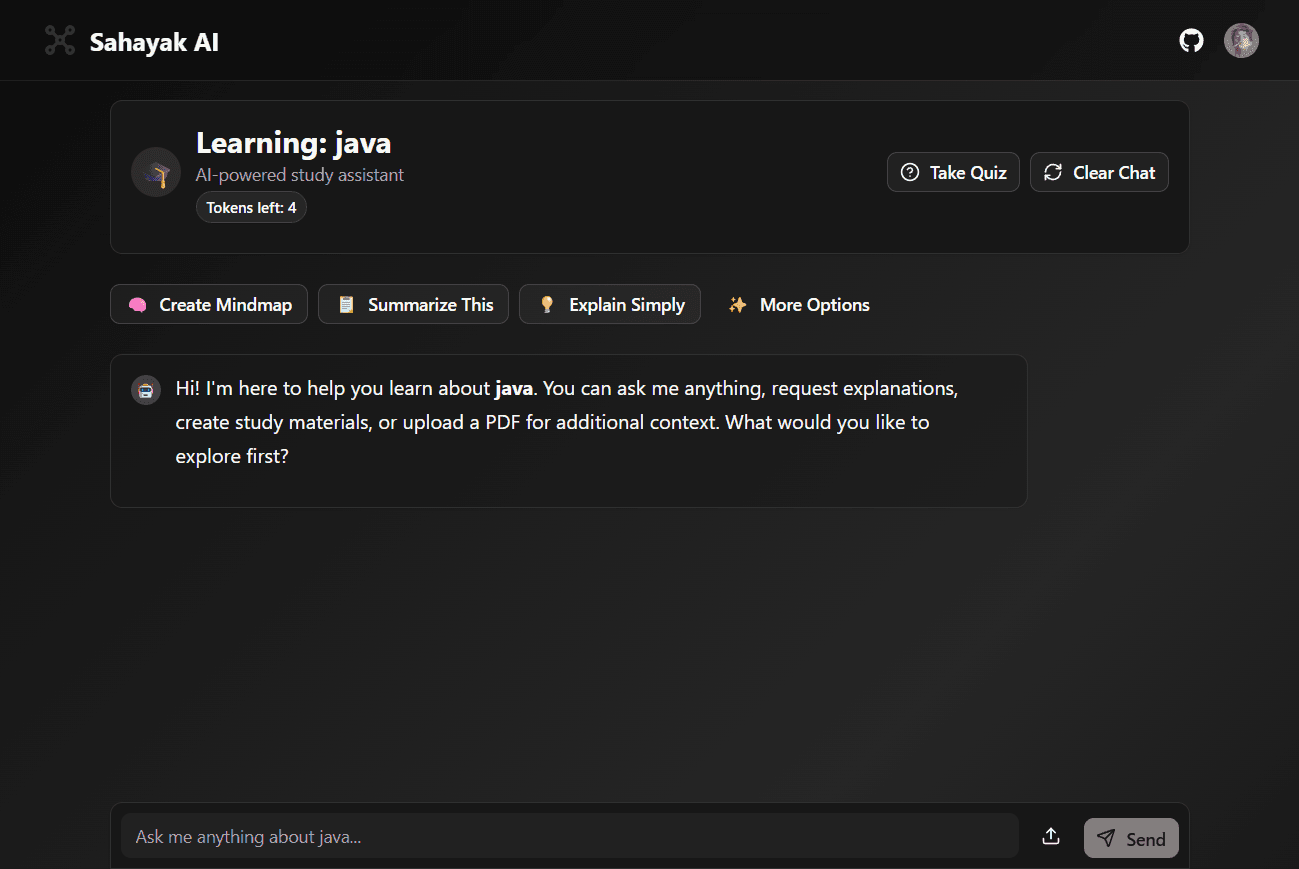The width and height of the screenshot is (1299, 869).
Task: Open the GitHub repository icon
Action: [x=1191, y=41]
